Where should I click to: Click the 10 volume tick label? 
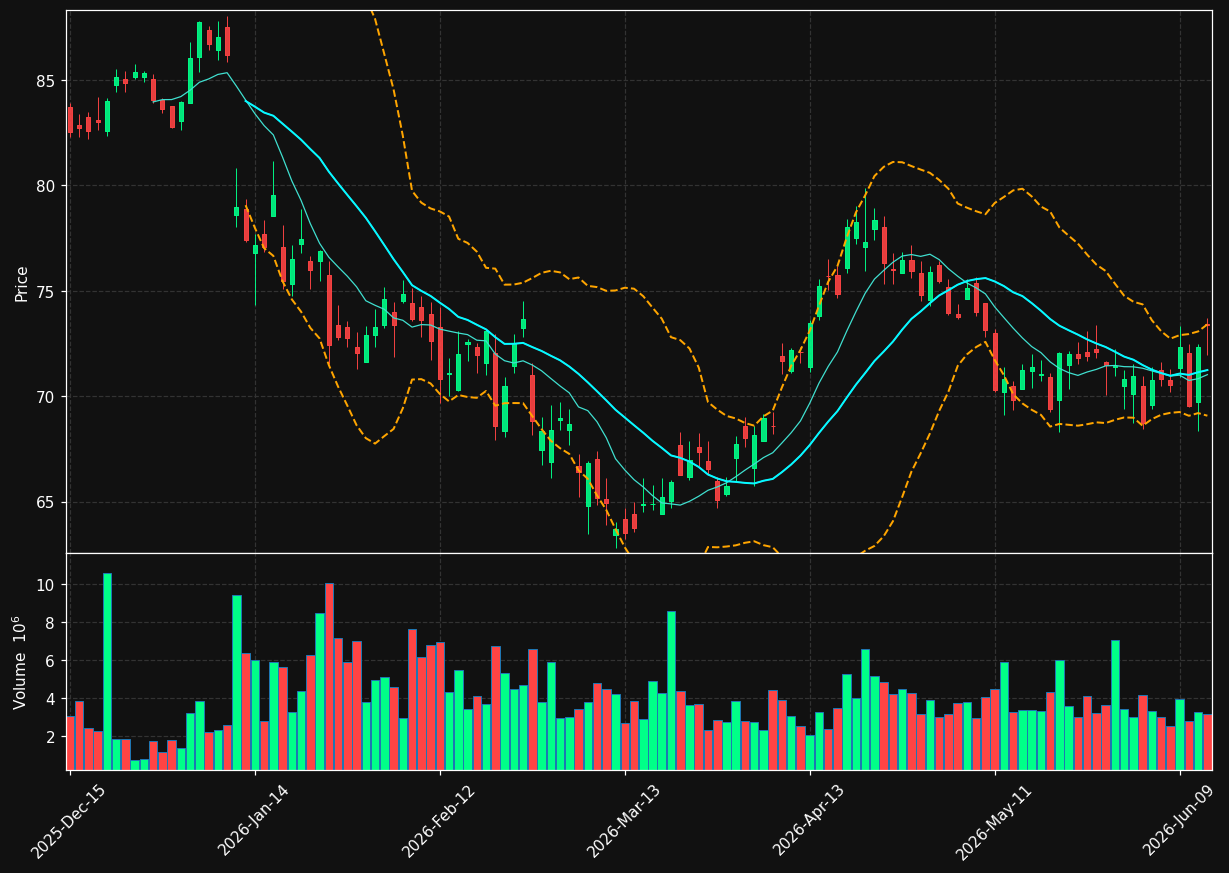pos(48,585)
